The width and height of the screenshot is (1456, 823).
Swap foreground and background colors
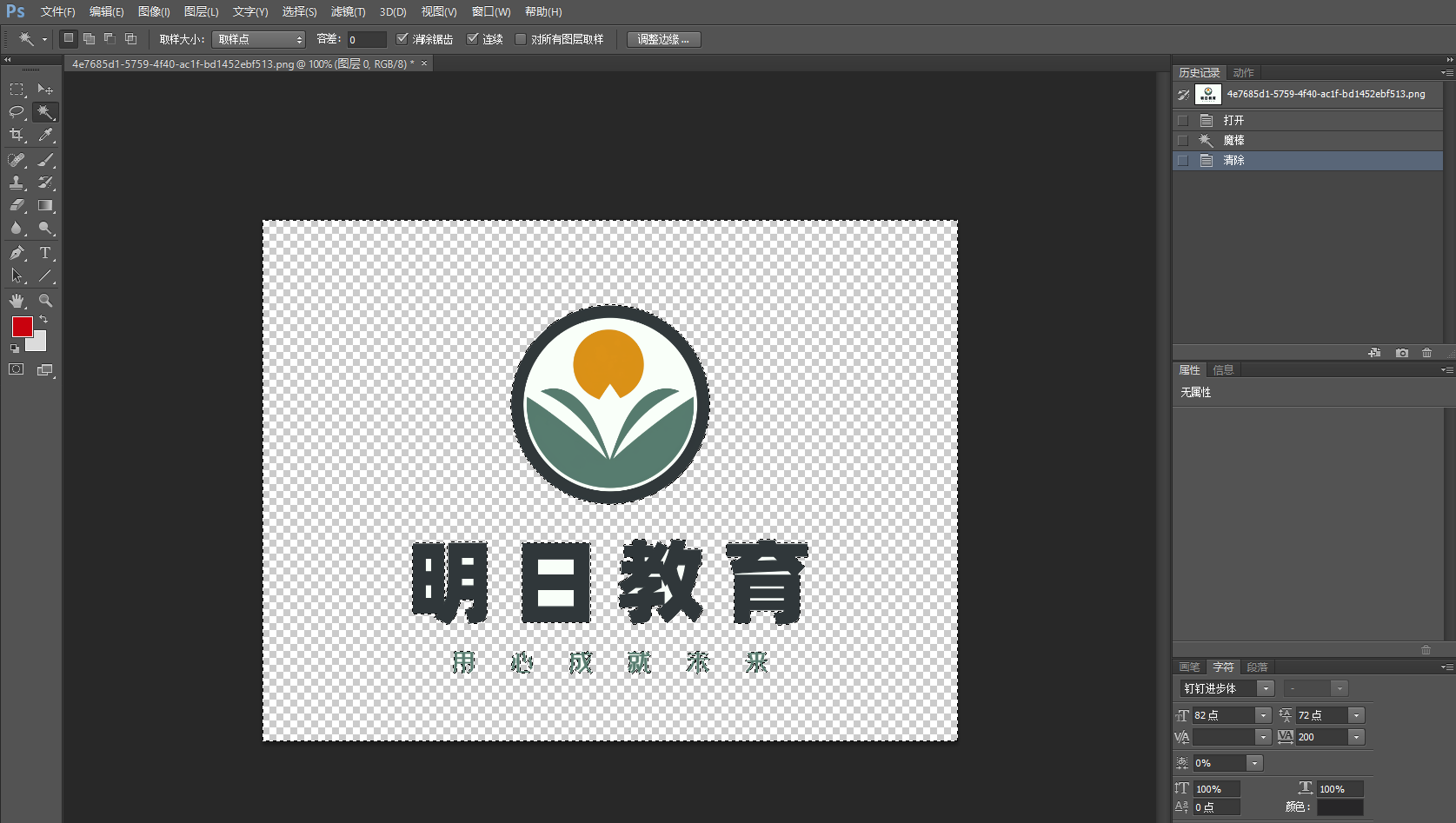click(43, 320)
